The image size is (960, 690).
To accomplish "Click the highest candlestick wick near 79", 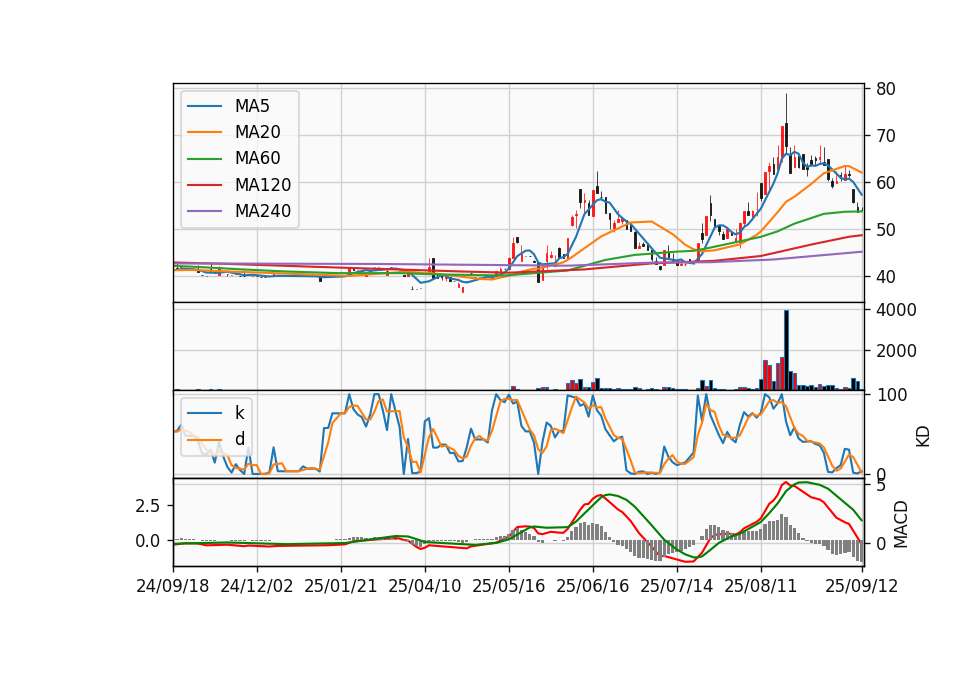I will 786,108.
